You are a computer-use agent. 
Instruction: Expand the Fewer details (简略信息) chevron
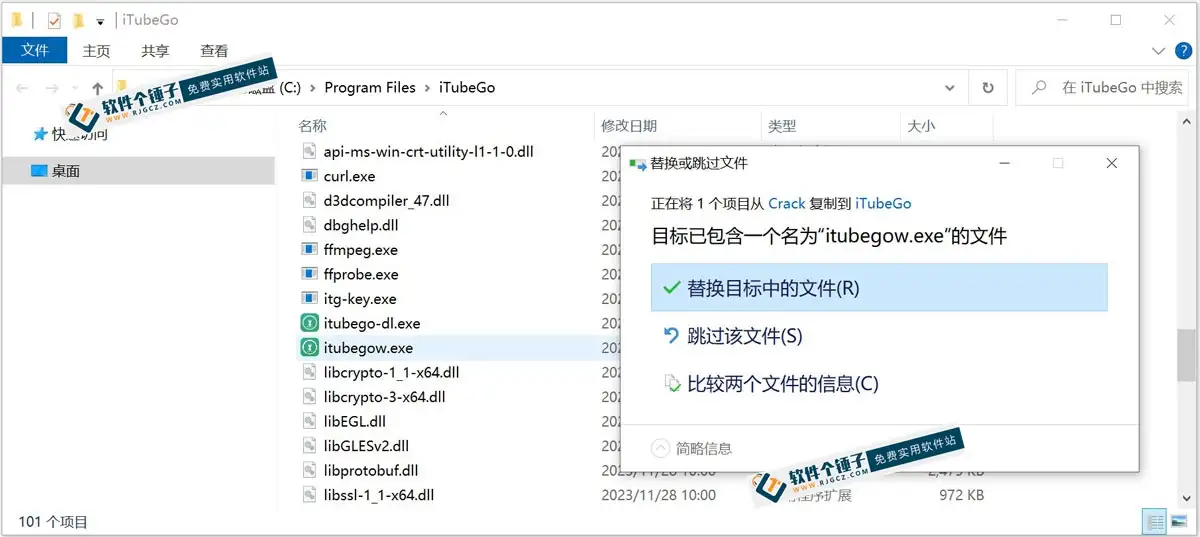pyautogui.click(x=661, y=448)
